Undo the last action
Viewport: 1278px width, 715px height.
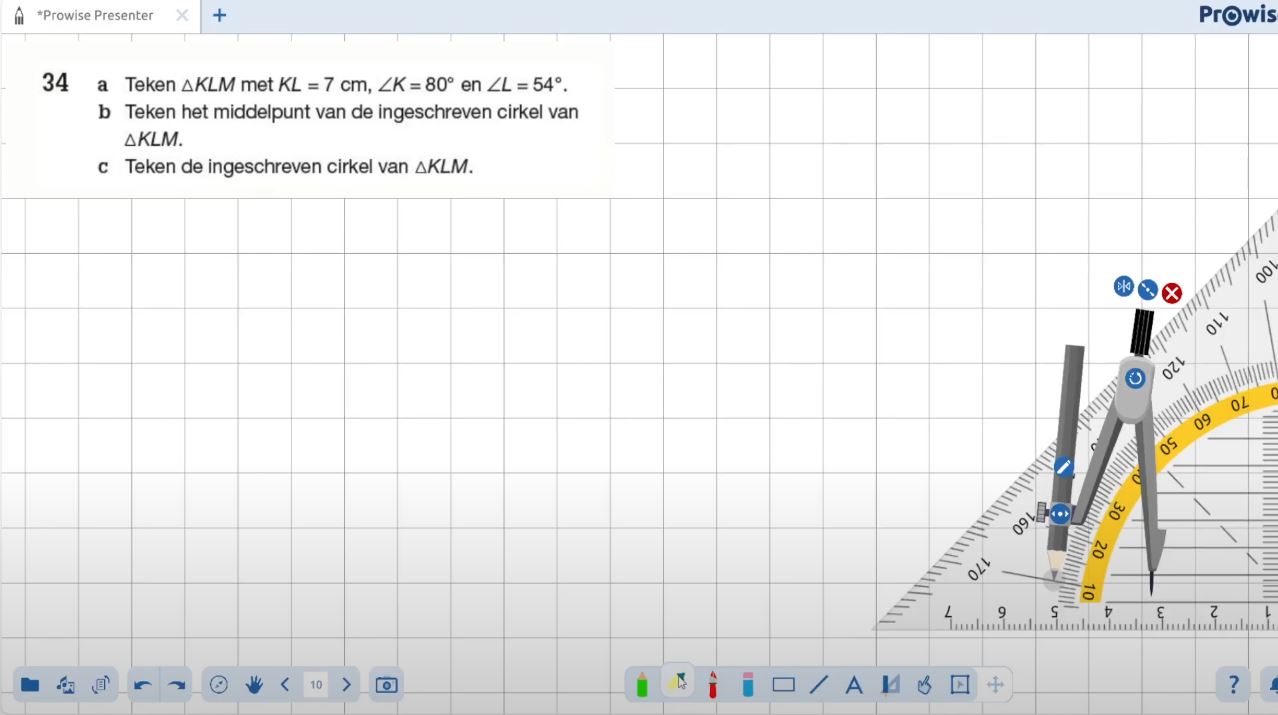coord(143,685)
